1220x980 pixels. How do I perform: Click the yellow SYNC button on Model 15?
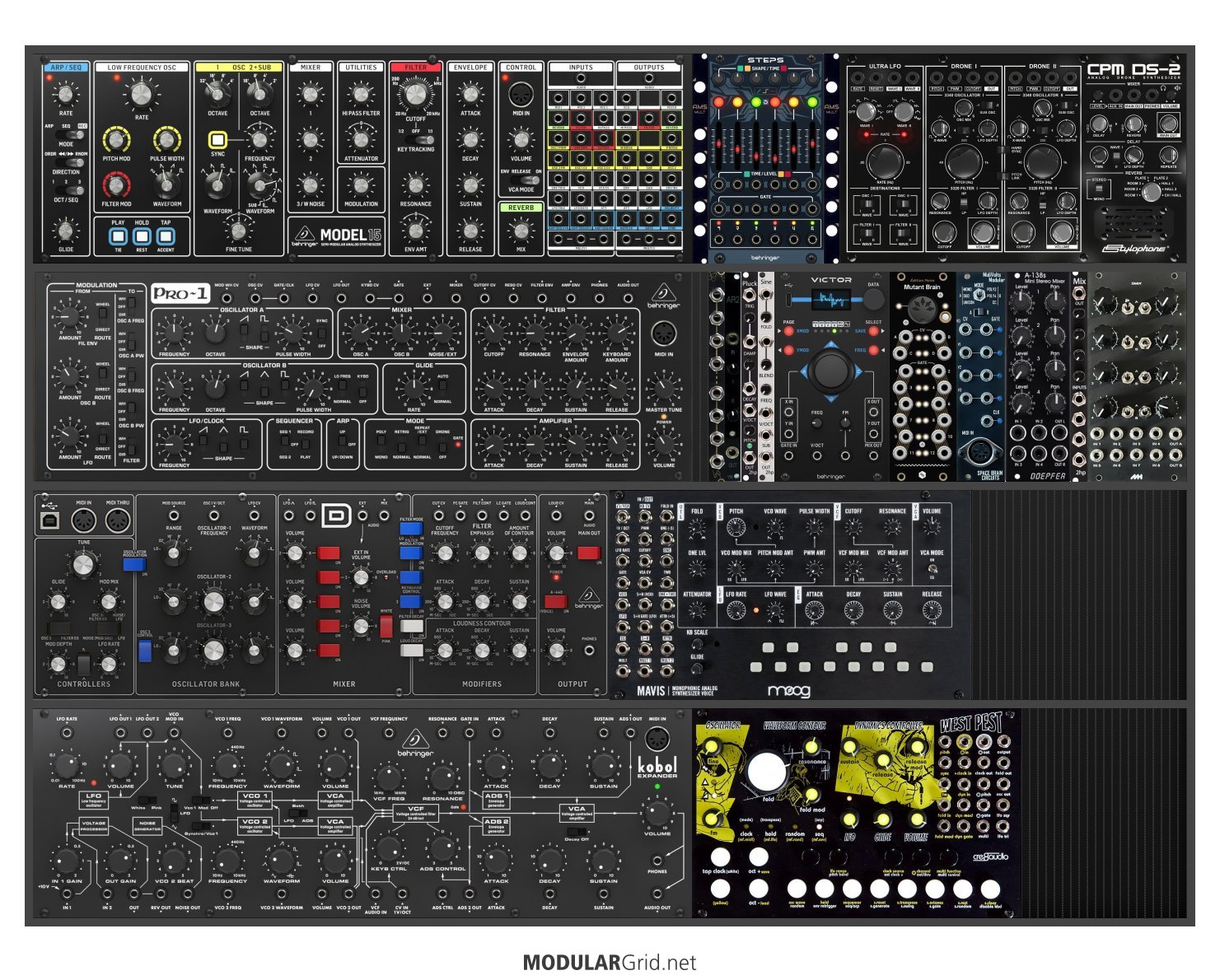(x=217, y=140)
